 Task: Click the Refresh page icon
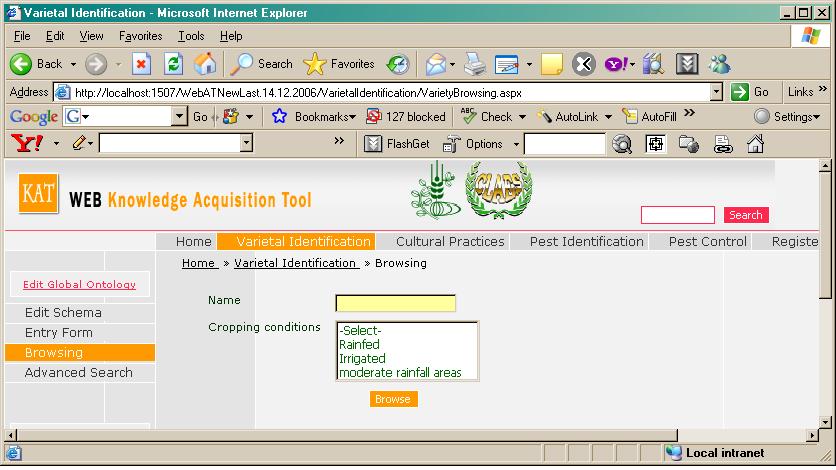[x=173, y=64]
